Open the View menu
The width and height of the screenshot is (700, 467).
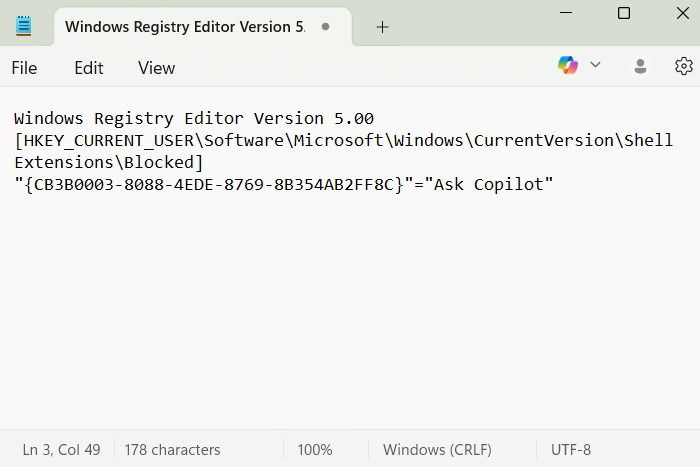pos(156,68)
